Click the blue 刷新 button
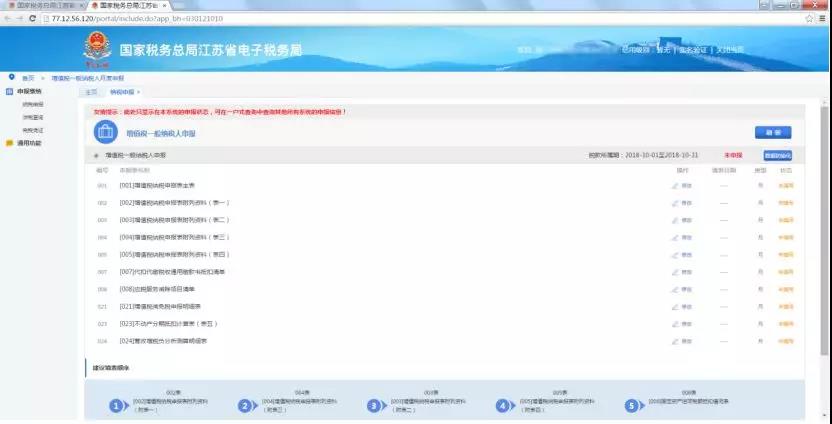This screenshot has height=424, width=832. point(772,132)
